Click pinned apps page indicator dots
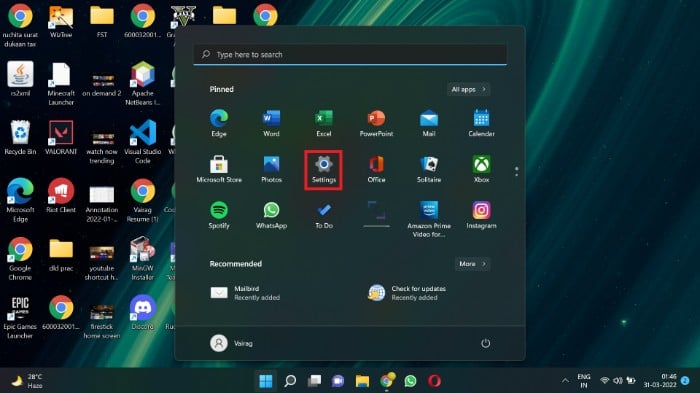The image size is (700, 393). point(517,171)
